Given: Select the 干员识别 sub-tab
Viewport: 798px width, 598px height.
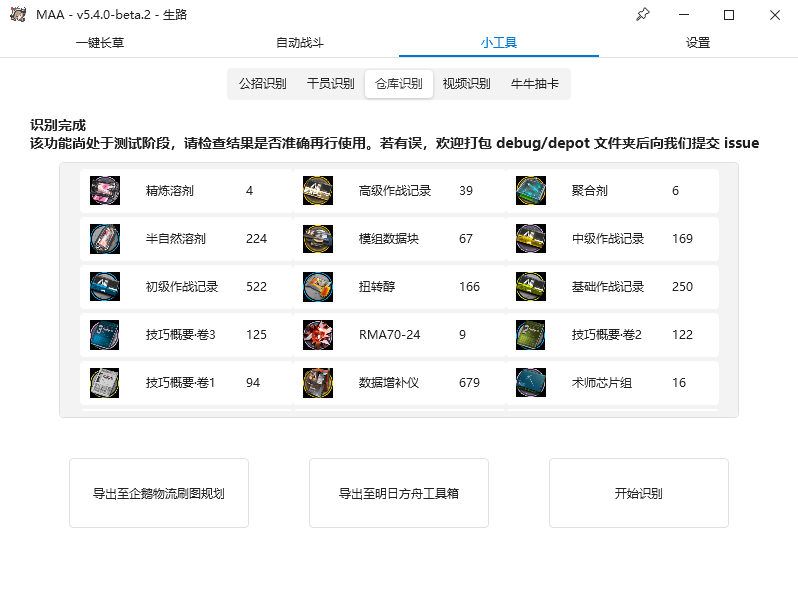Looking at the screenshot, I should [330, 83].
